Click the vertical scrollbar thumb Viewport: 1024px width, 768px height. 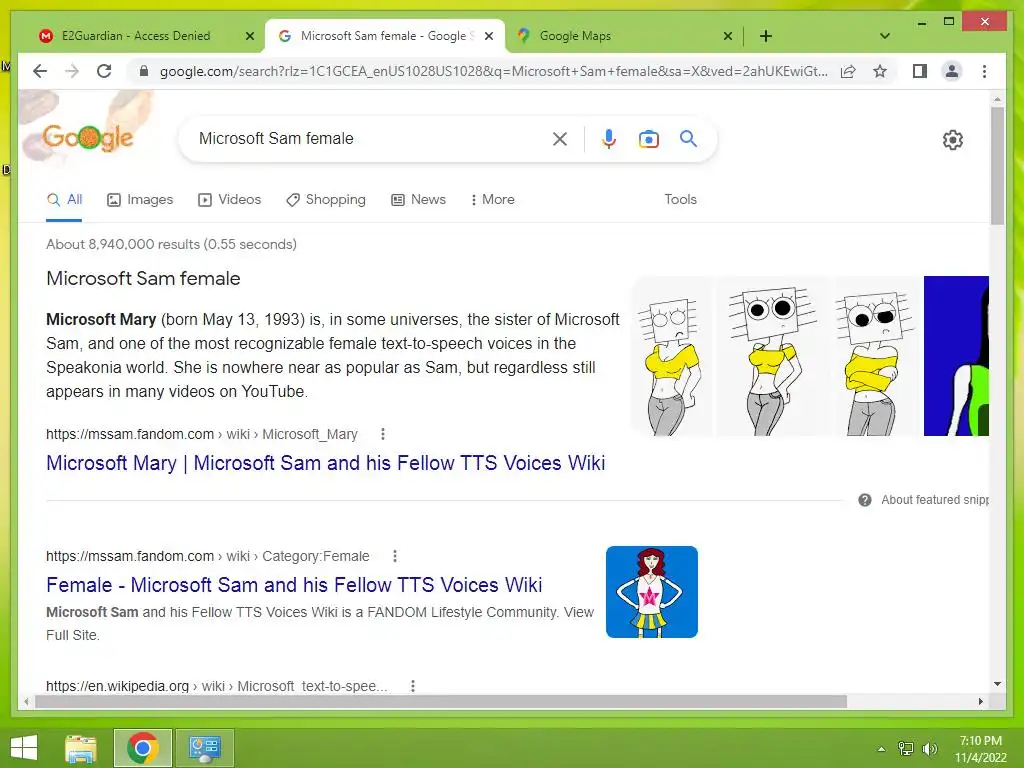pyautogui.click(x=997, y=166)
